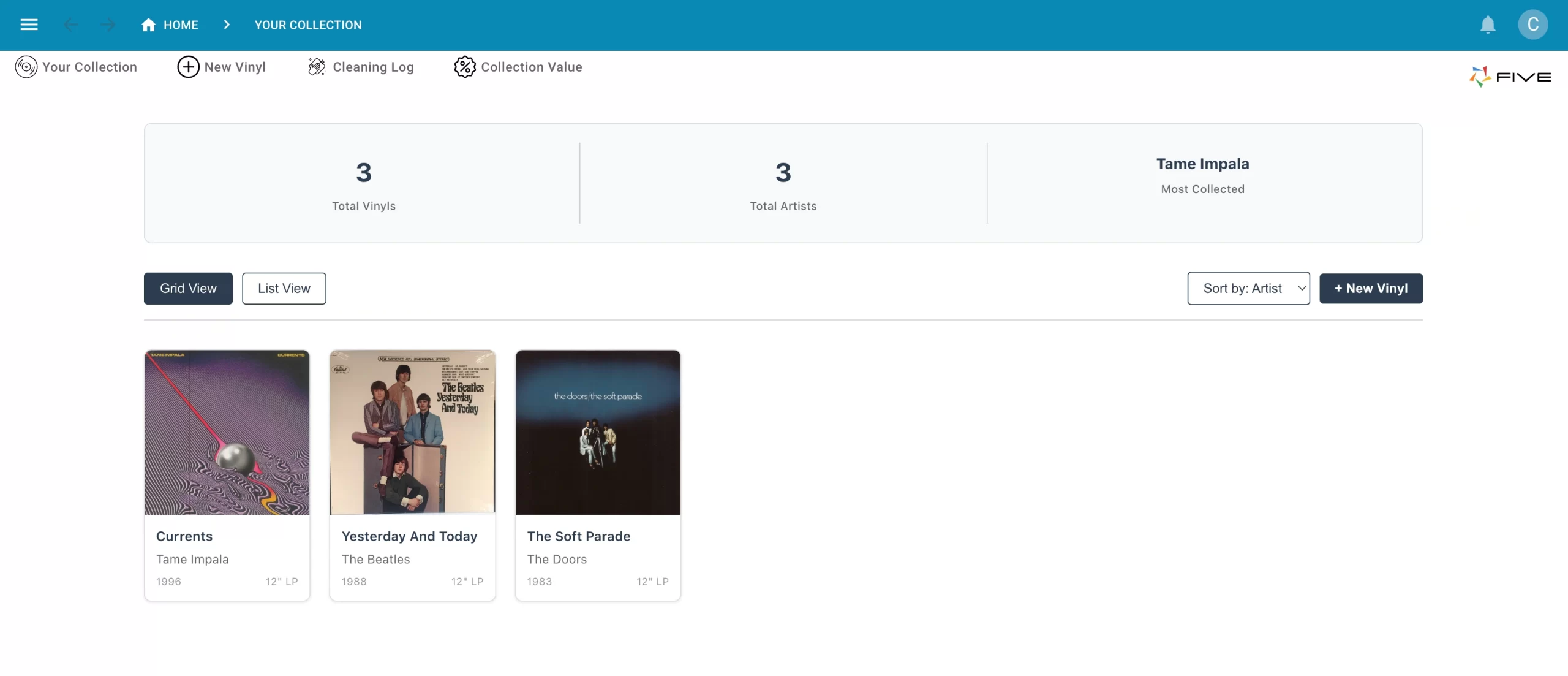This screenshot has width=1568, height=676.
Task: Click the back arrow in header
Action: (71, 25)
